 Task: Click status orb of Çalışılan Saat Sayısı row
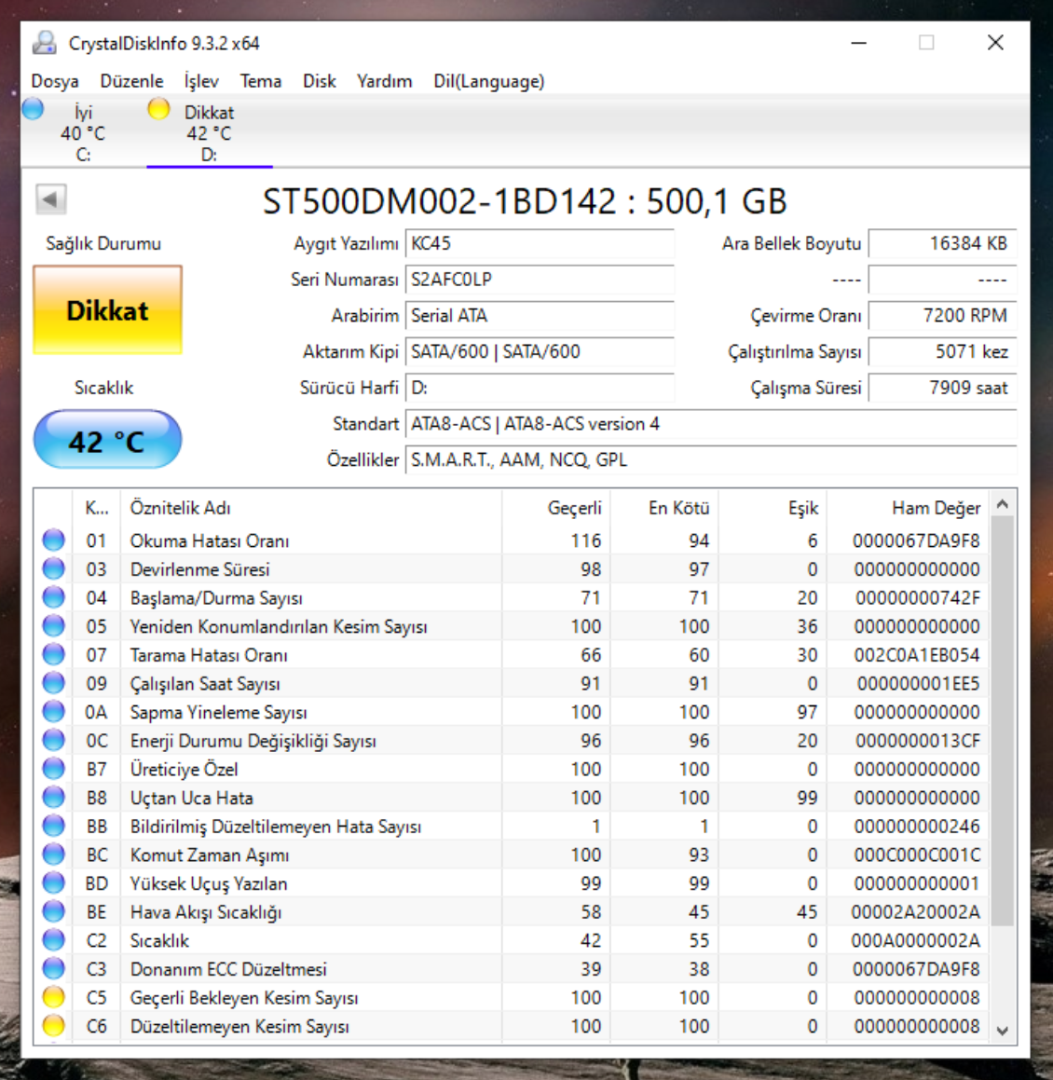tap(54, 683)
